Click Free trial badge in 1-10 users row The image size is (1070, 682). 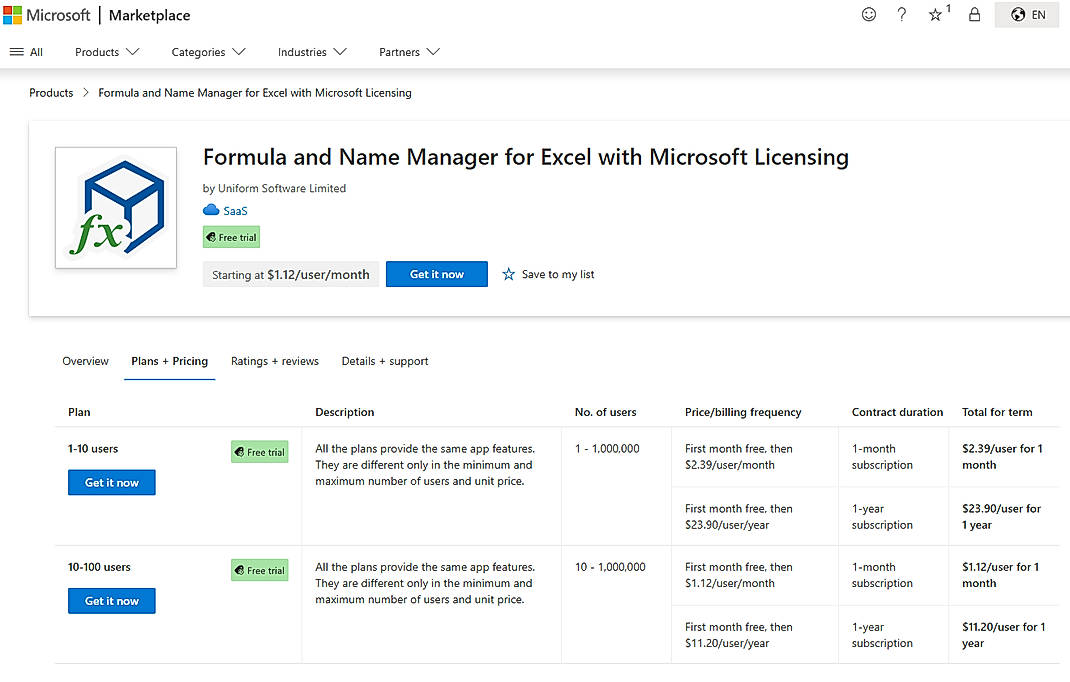tap(259, 452)
